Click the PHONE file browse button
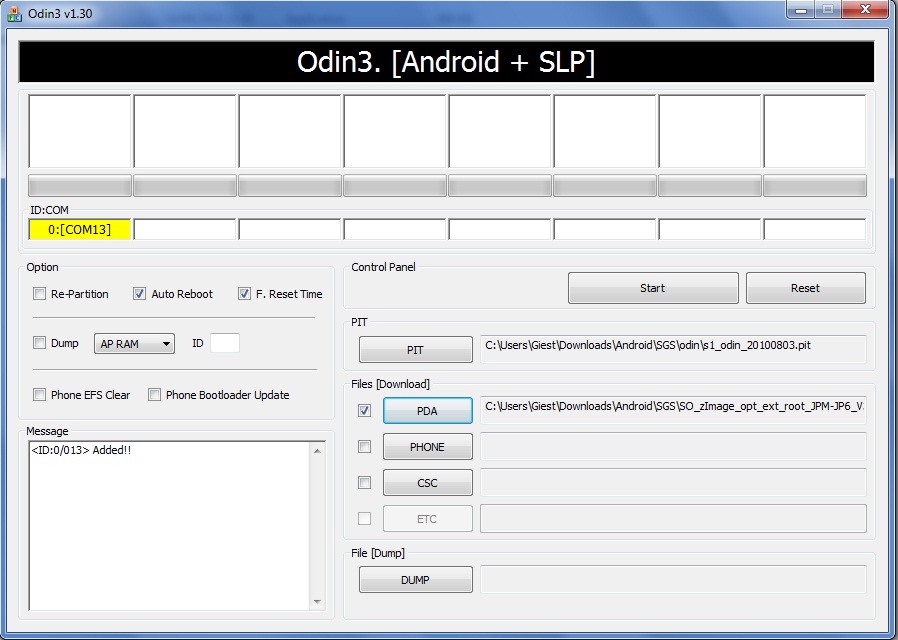Image resolution: width=898 pixels, height=640 pixels. click(428, 447)
